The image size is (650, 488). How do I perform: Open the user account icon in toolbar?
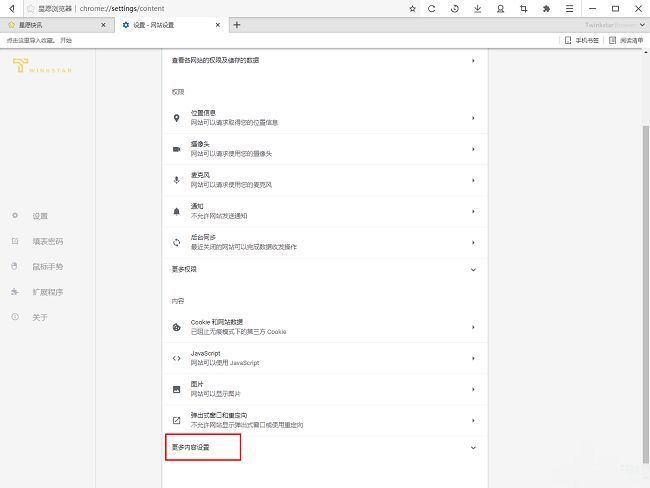click(x=501, y=9)
